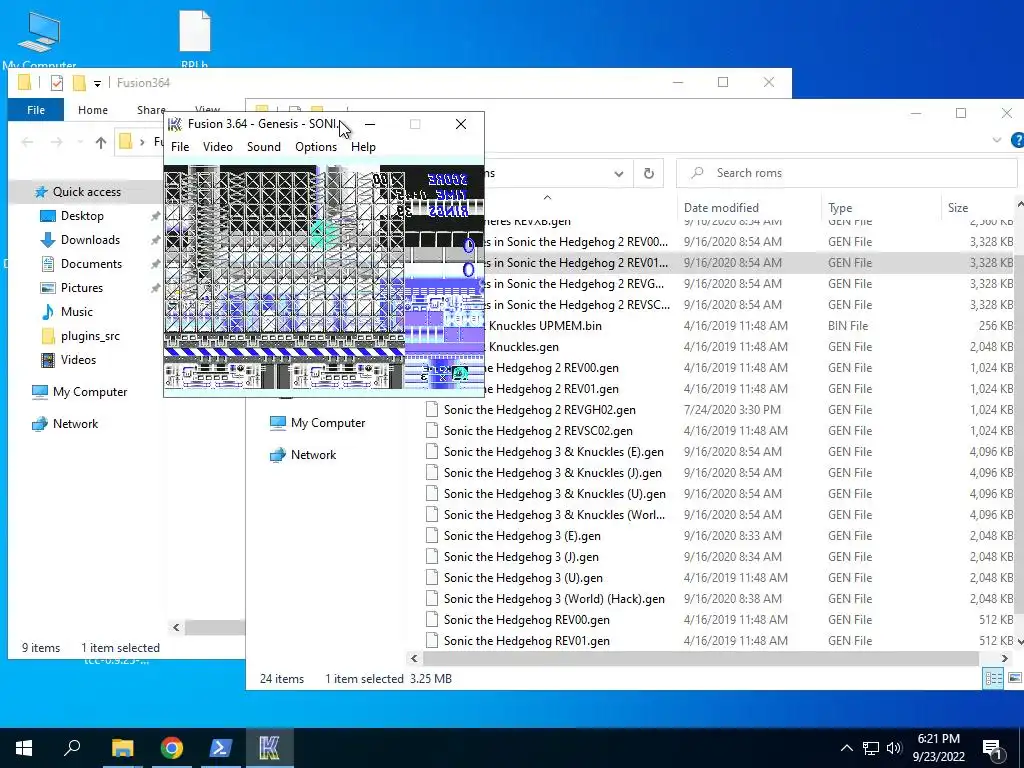Open Customize Quick Access Toolbar dropdown in Fusion364
Viewport: 1024px width, 768px height.
point(97,84)
